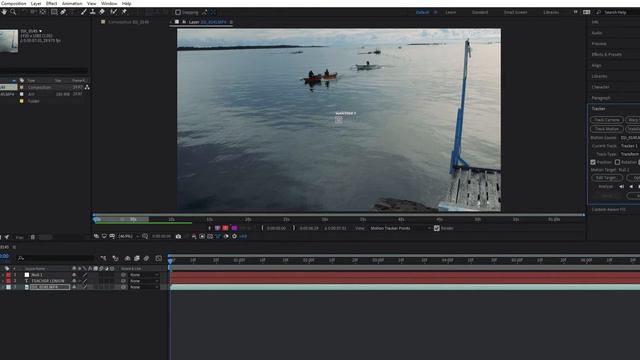The height and width of the screenshot is (360, 640).
Task: Switch to the Learn workspace
Action: click(x=451, y=12)
